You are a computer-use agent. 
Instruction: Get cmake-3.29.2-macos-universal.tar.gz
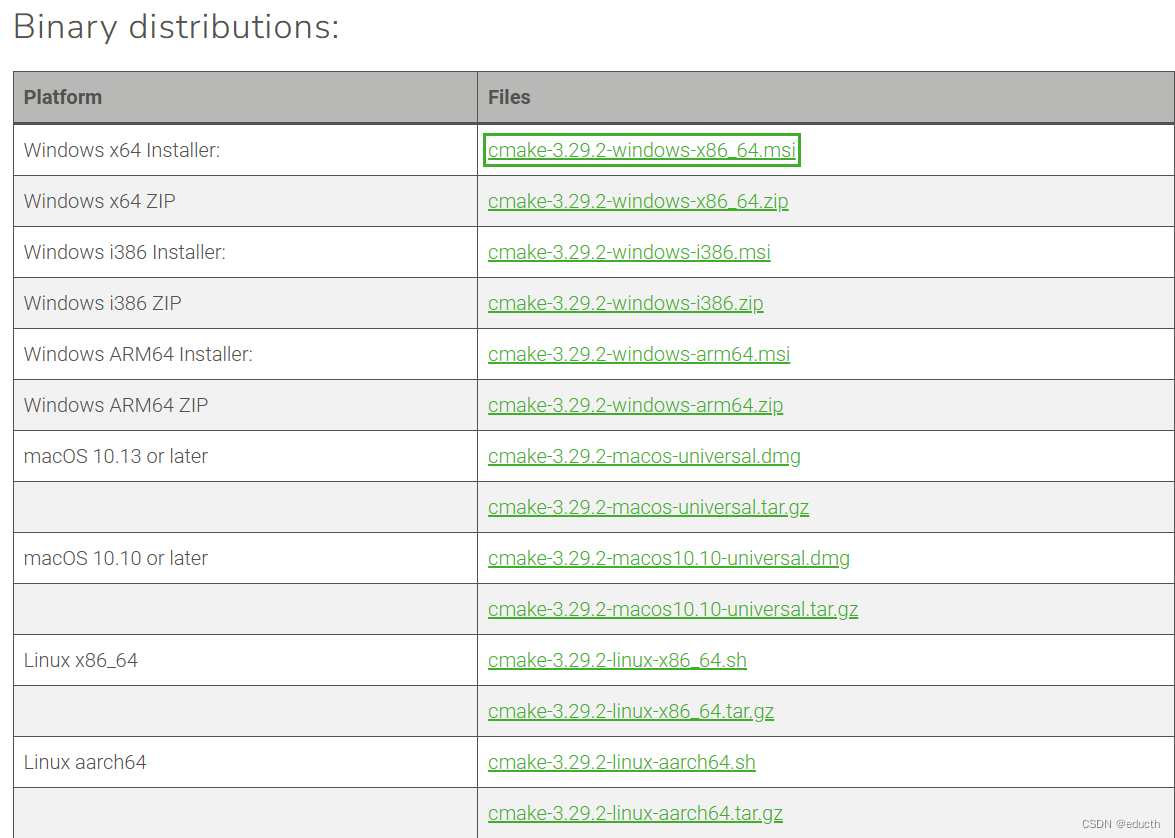pos(648,507)
